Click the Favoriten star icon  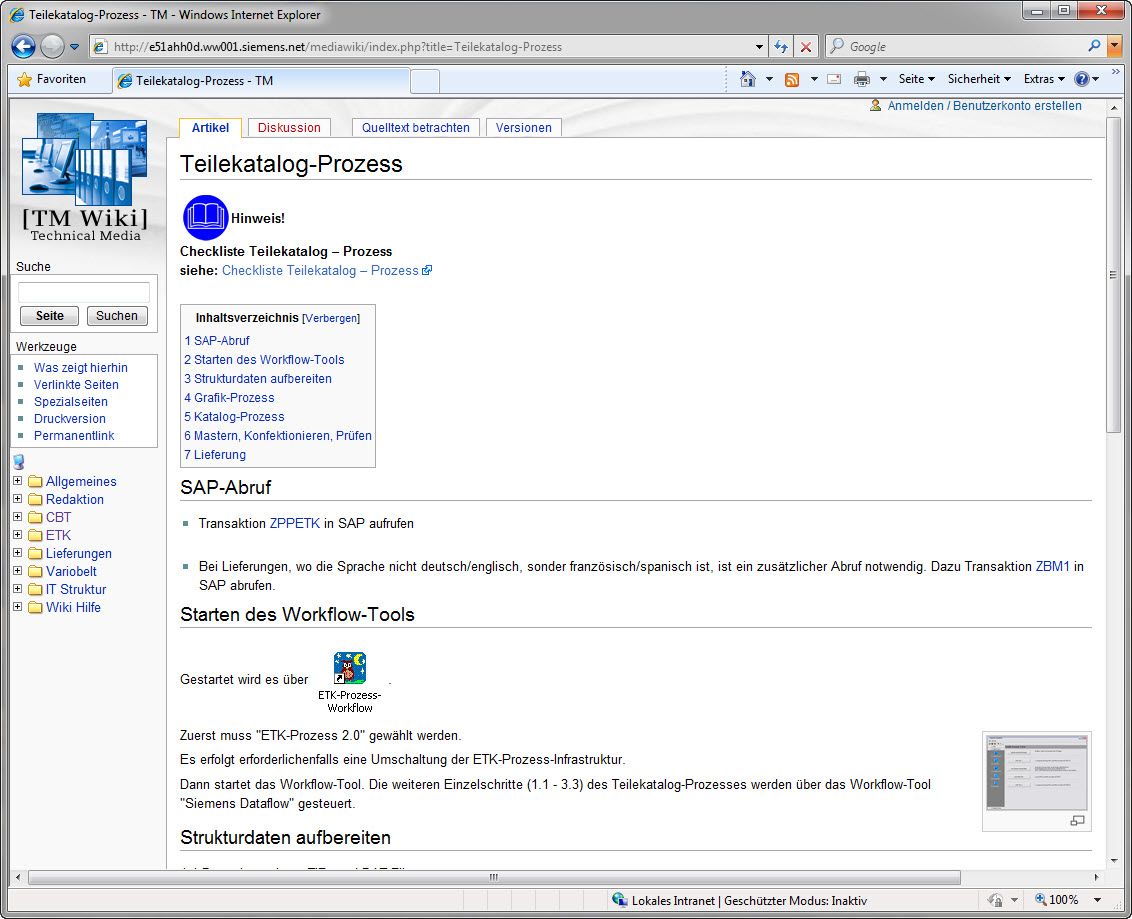coord(24,79)
